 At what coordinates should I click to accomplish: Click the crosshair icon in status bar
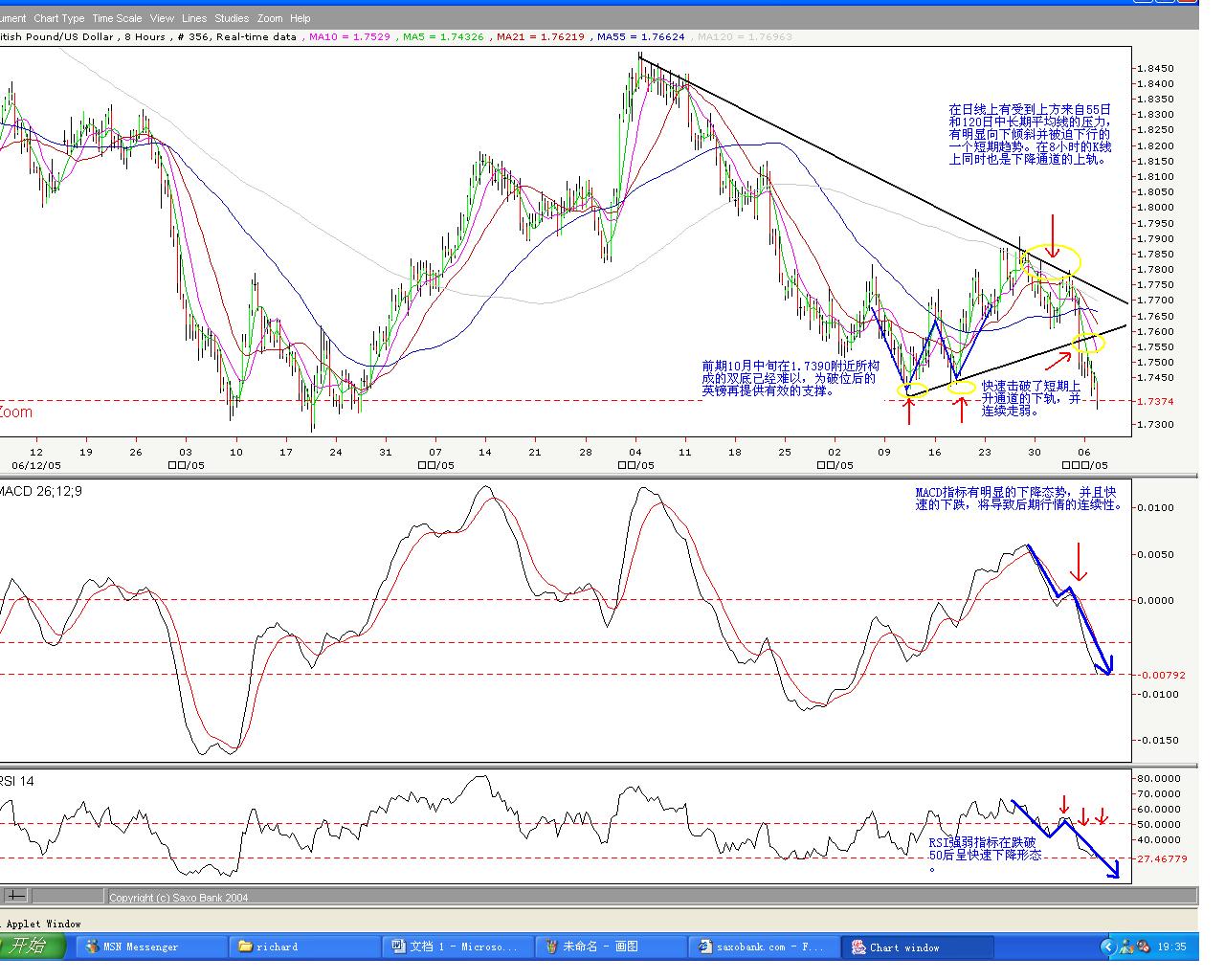(x=16, y=897)
